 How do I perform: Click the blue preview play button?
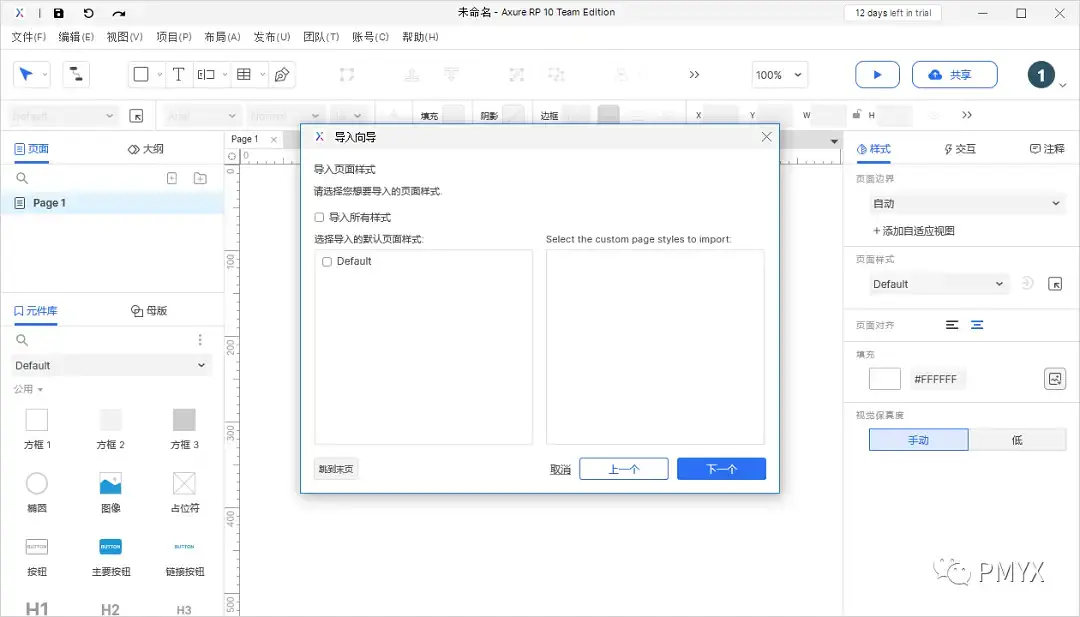coord(877,74)
